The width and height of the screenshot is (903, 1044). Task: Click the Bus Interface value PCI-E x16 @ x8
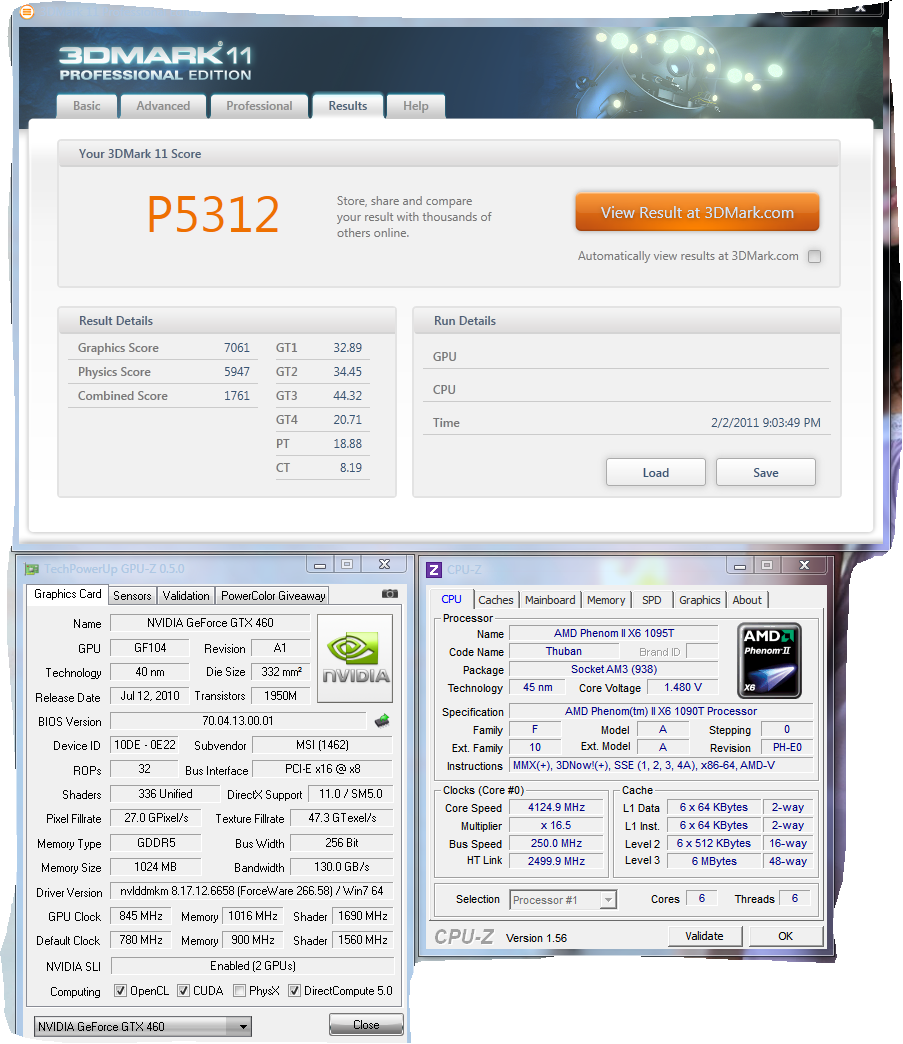pos(323,769)
